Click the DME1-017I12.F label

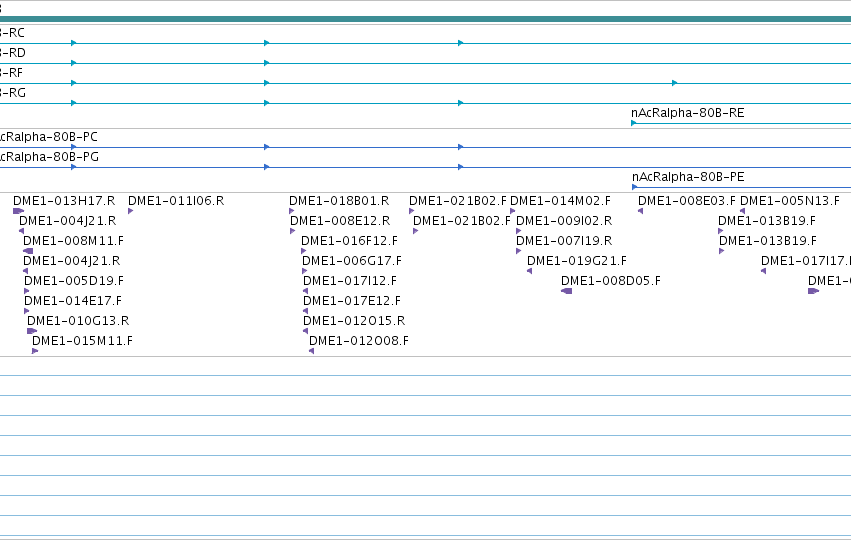click(x=350, y=281)
